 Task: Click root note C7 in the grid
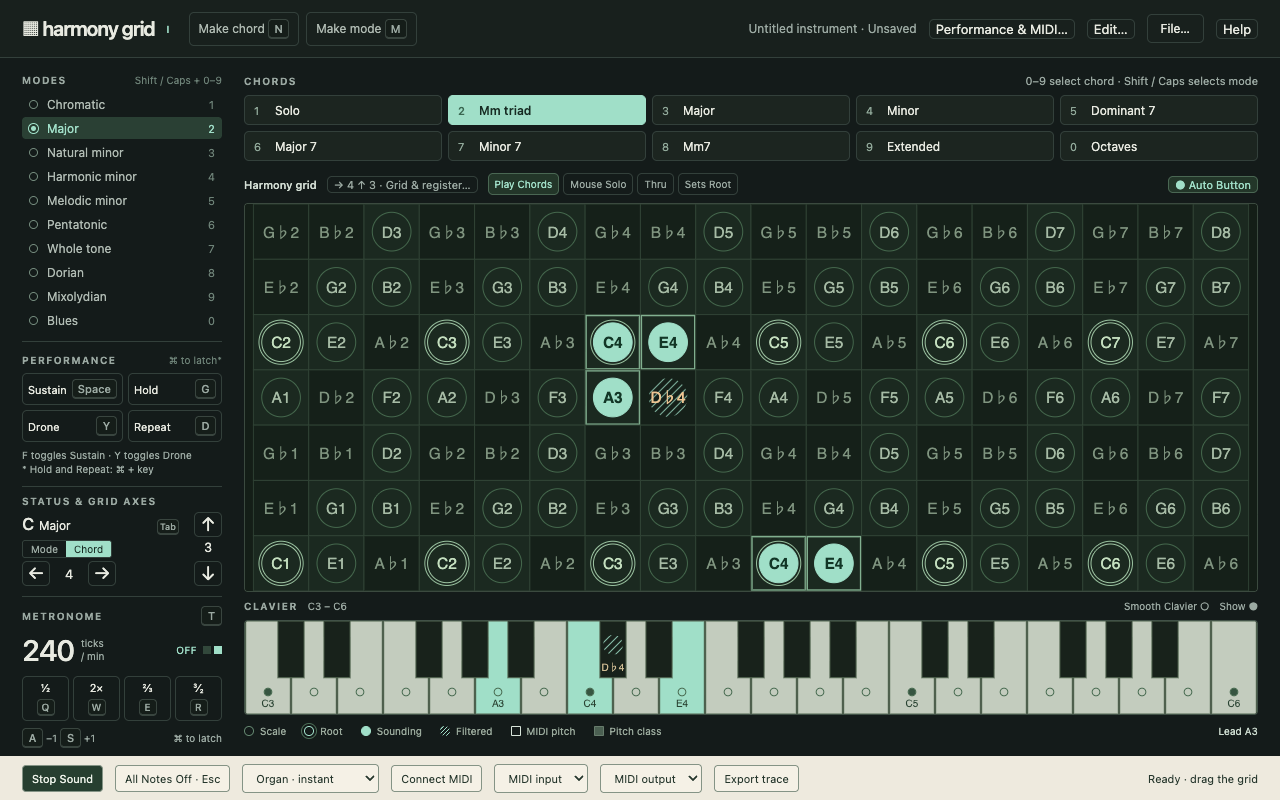(x=1110, y=342)
